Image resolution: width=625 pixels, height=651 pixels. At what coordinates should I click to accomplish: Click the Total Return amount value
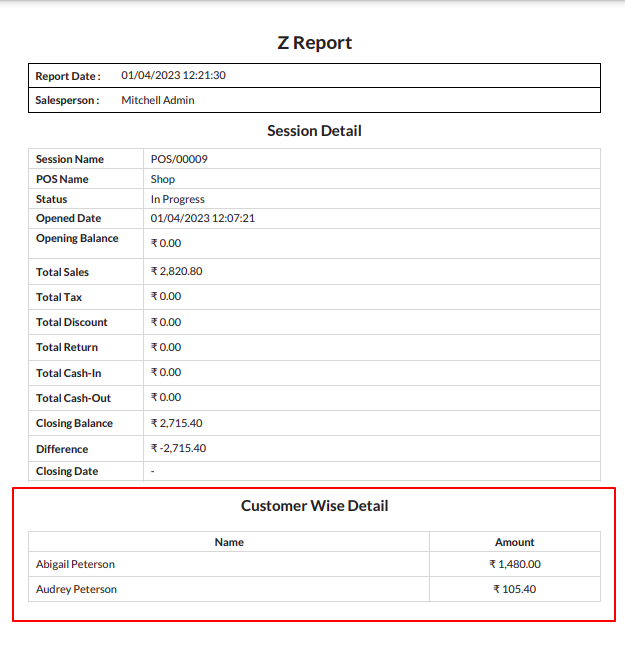[x=166, y=347]
